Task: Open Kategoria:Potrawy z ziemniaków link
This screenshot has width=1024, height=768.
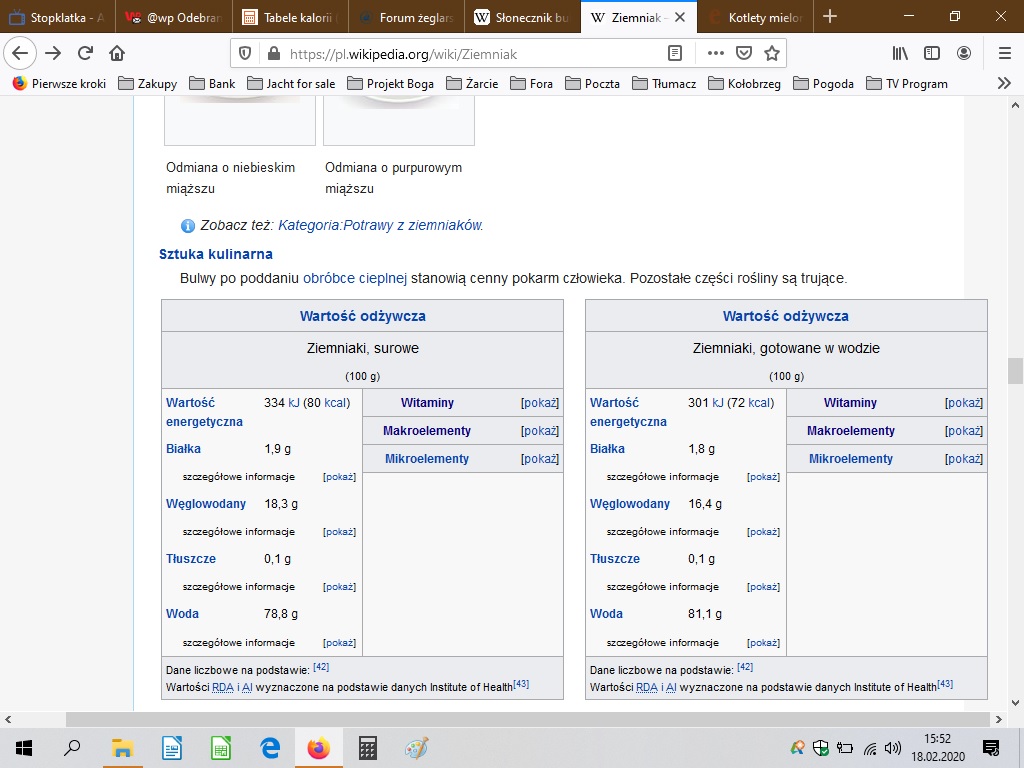Action: 380,225
